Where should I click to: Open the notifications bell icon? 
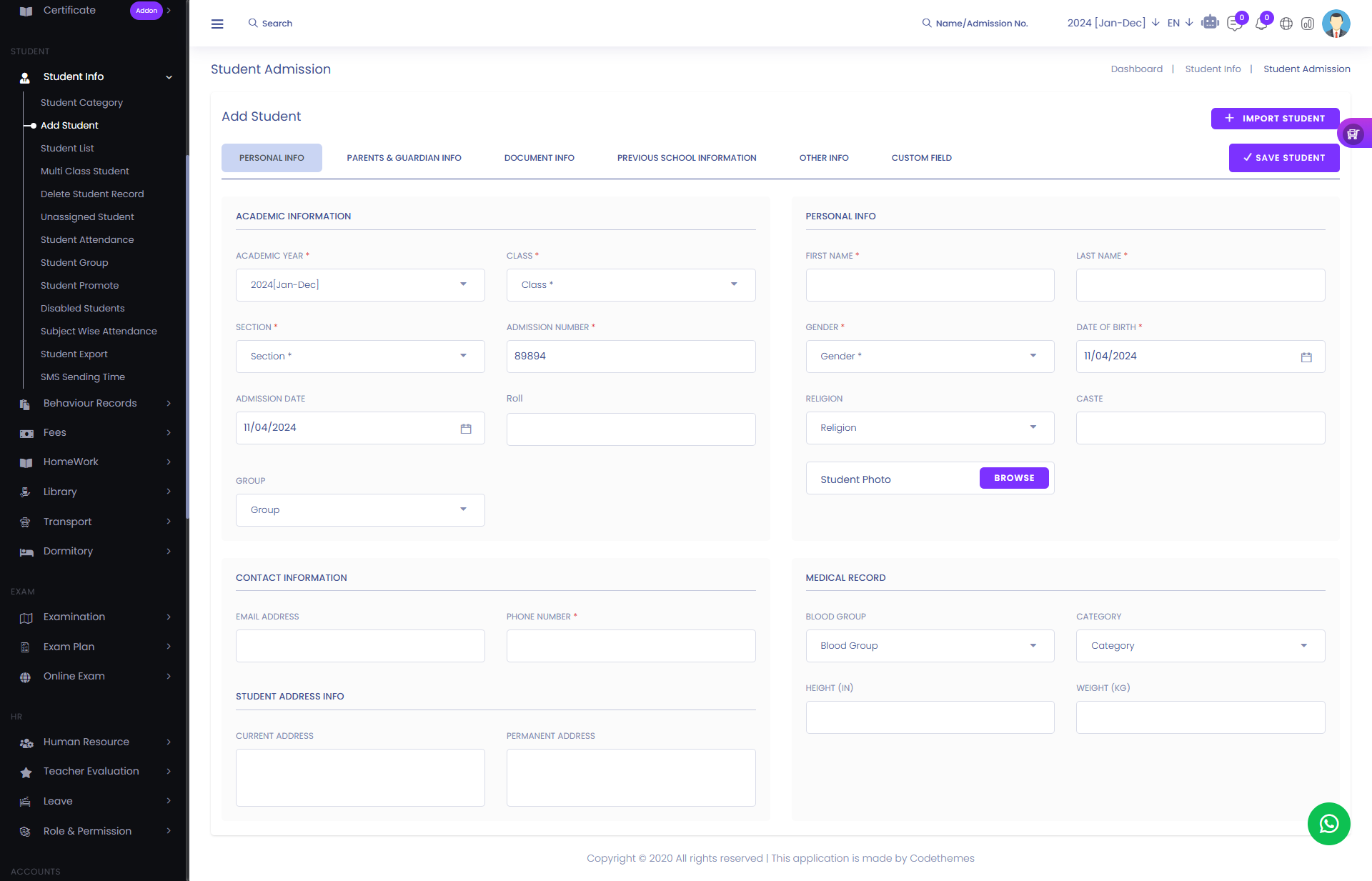(1261, 24)
